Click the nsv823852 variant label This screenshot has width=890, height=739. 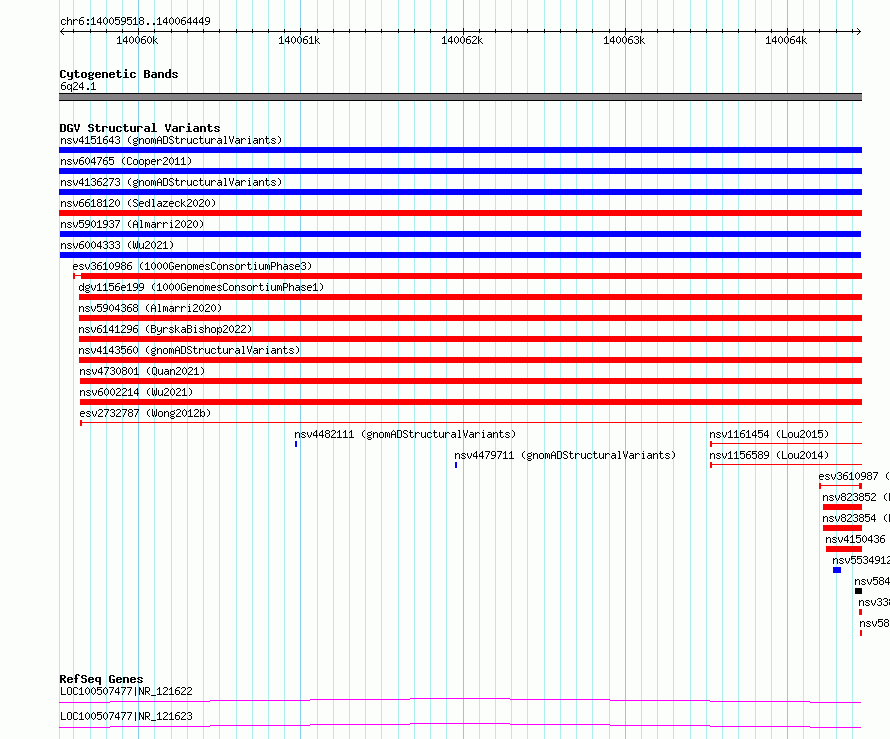tap(856, 497)
